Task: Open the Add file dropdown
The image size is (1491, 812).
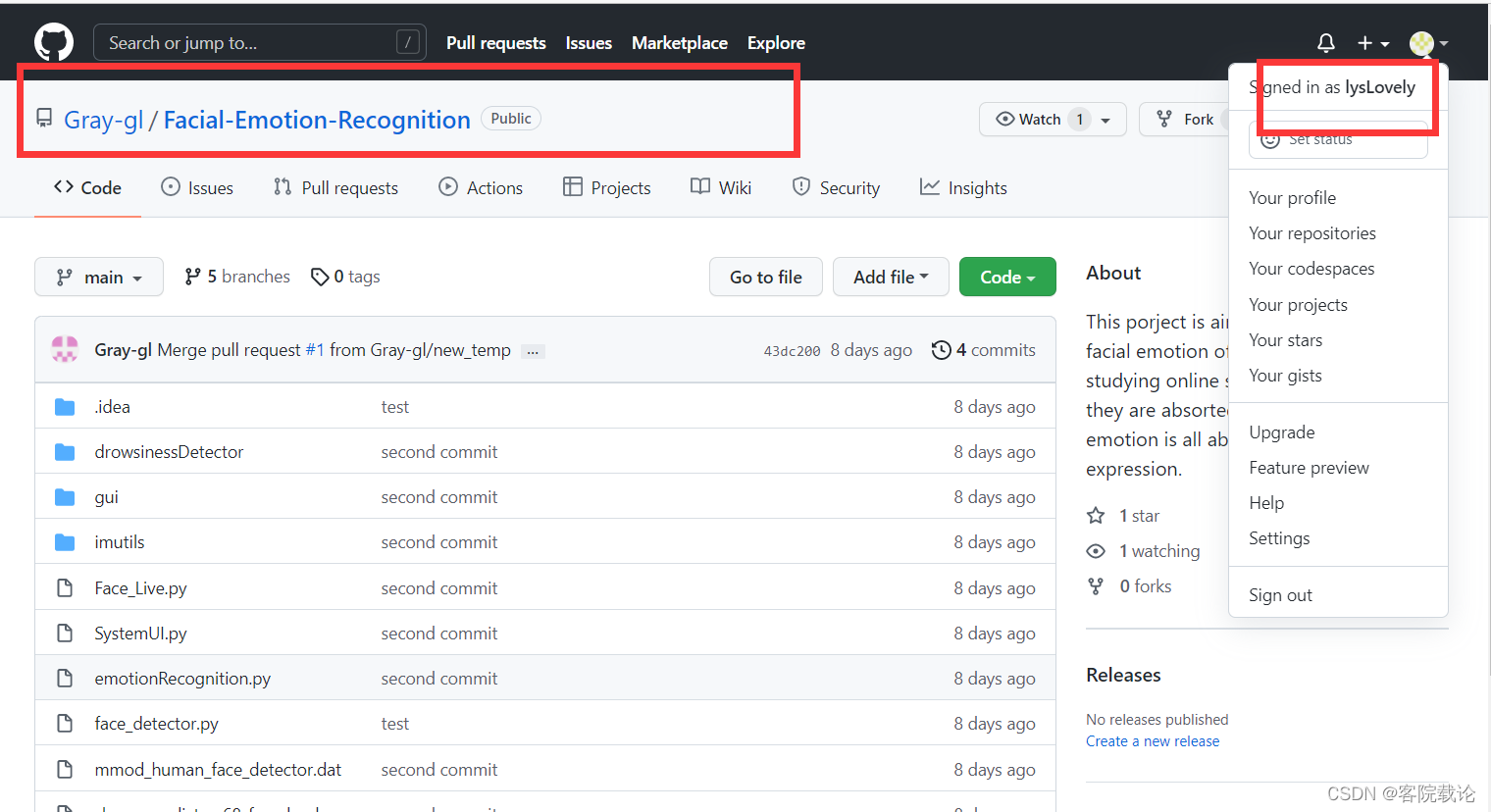Action: 890,277
